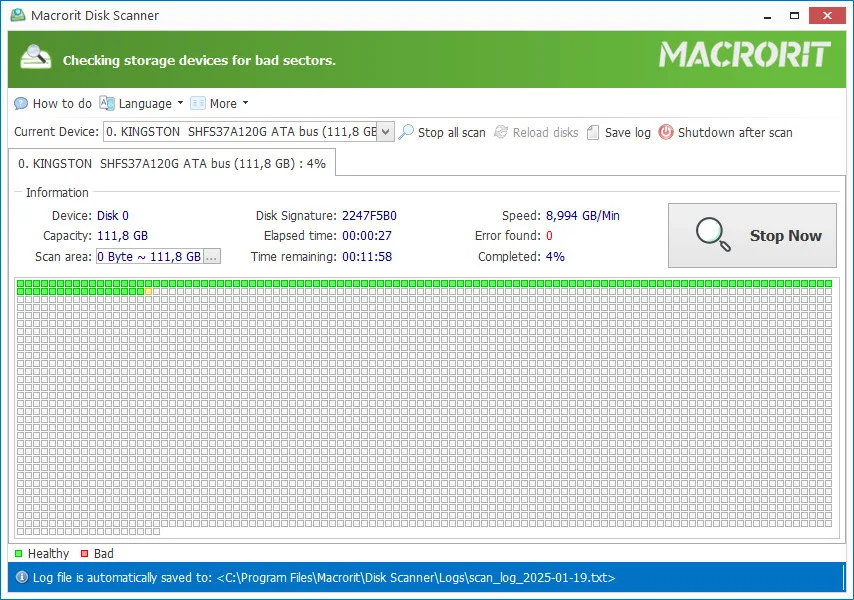
Task: Click the disk magnifier icon in green banner
Action: point(35,57)
